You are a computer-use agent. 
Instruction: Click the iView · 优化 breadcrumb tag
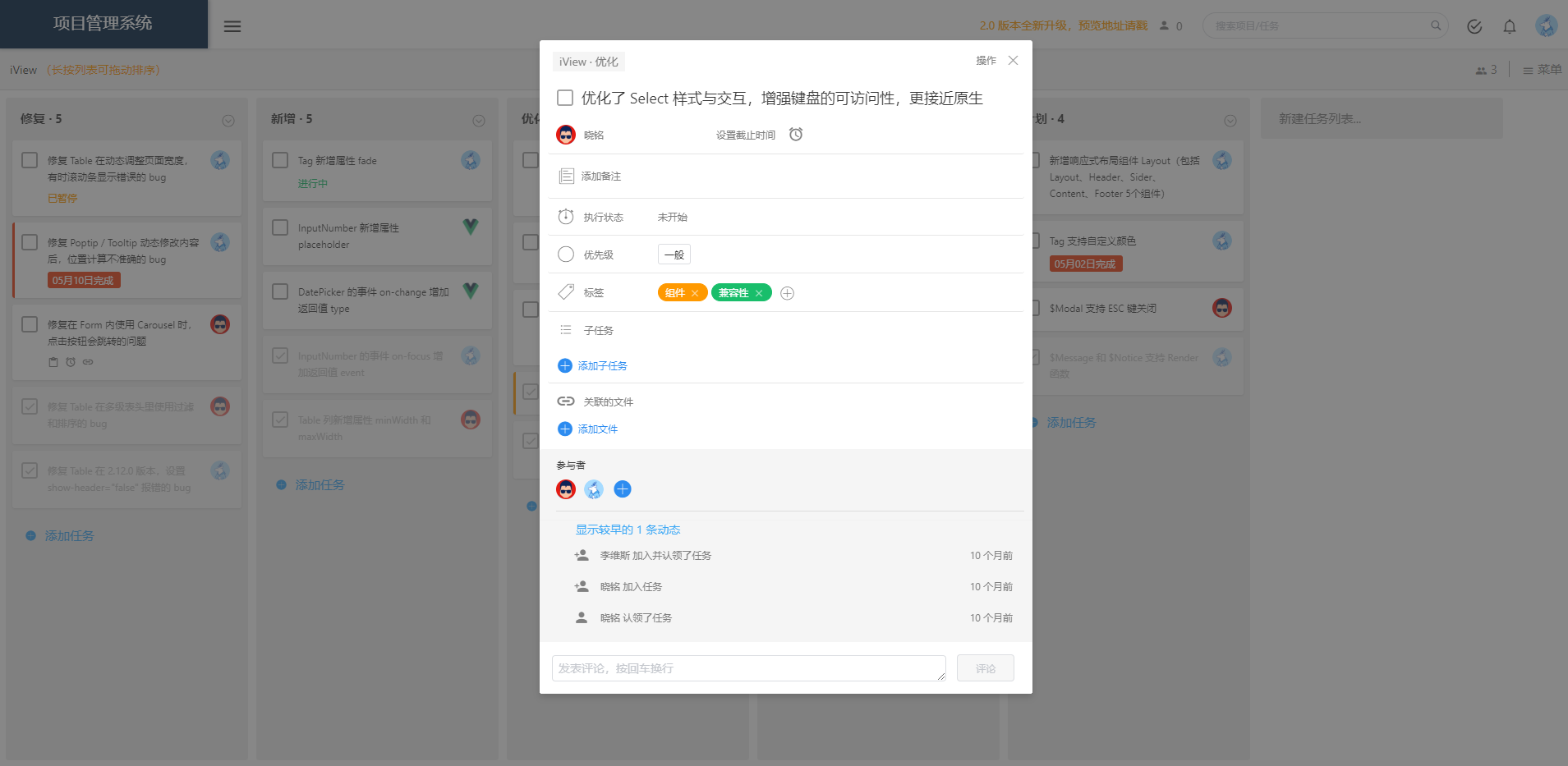(589, 62)
